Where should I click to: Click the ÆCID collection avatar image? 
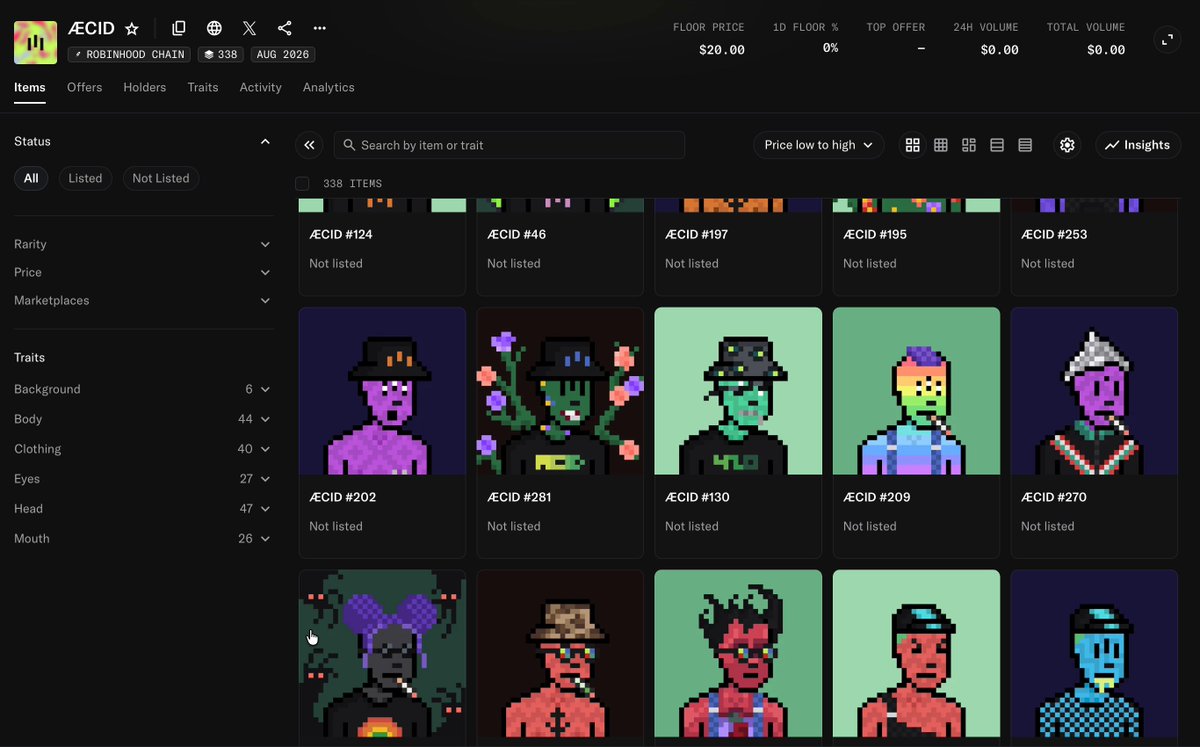pyautogui.click(x=35, y=41)
